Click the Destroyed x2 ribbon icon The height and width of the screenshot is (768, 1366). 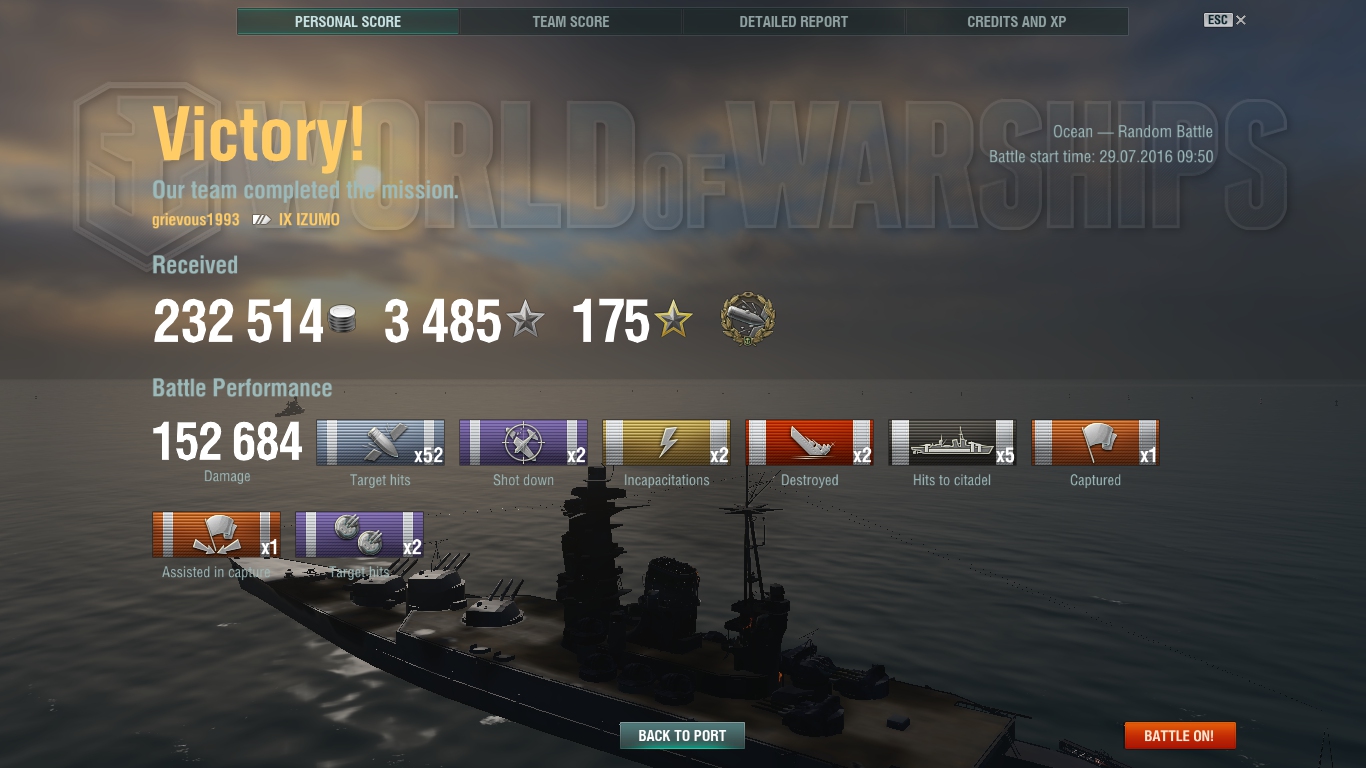809,442
